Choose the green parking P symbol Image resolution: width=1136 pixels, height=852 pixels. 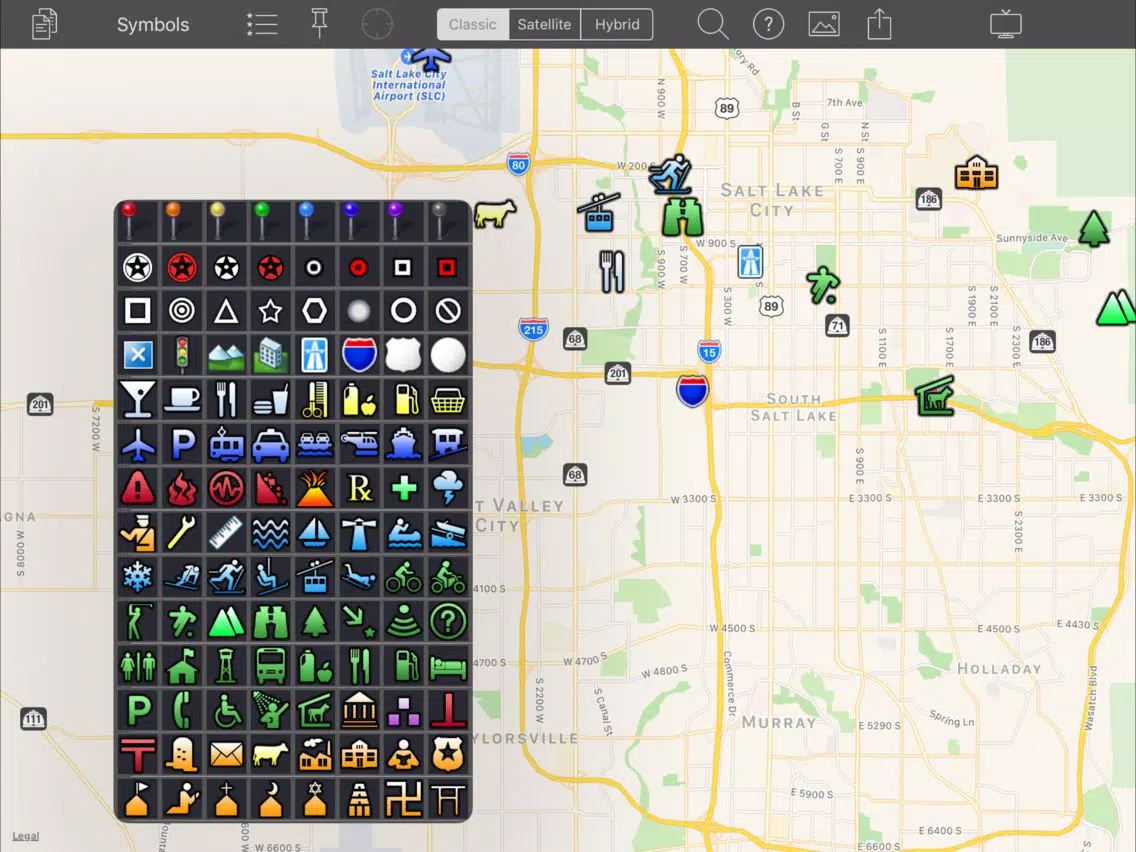pyautogui.click(x=138, y=710)
